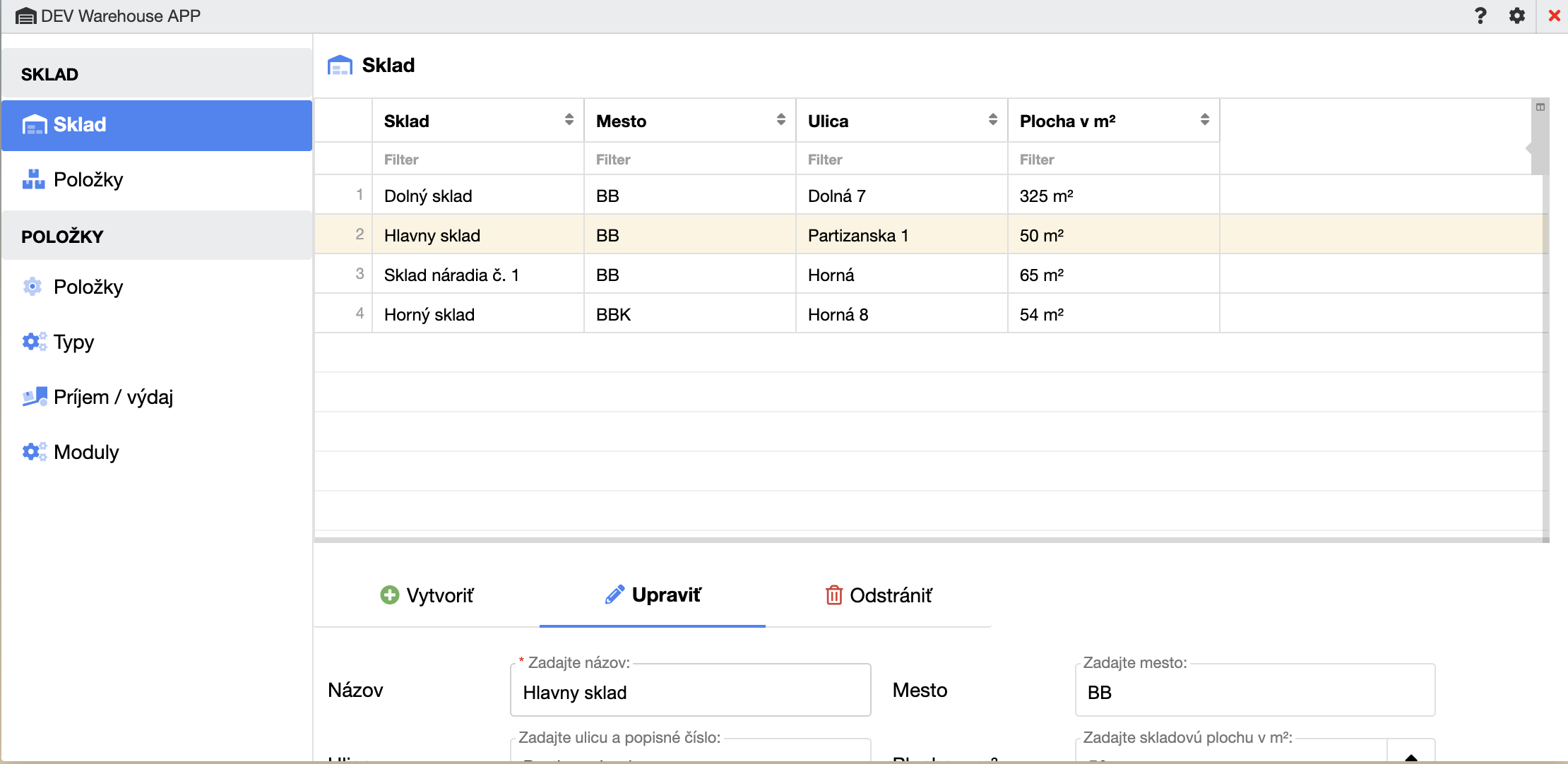Click the Zadajte mesto input field
This screenshot has height=764, width=1568.
pos(1254,692)
